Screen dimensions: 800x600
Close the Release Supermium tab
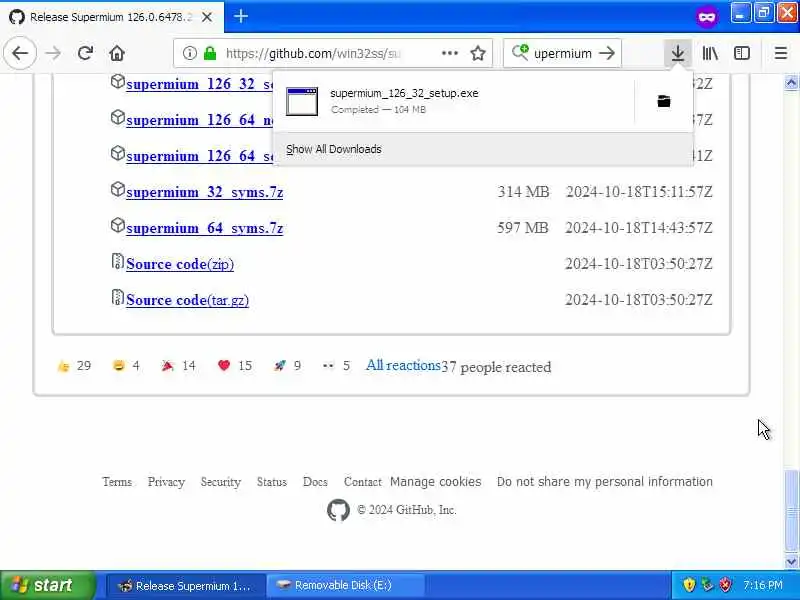pyautogui.click(x=207, y=17)
